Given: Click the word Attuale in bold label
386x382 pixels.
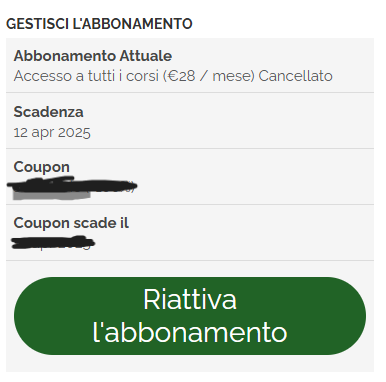Looking at the screenshot, I should [146, 56].
